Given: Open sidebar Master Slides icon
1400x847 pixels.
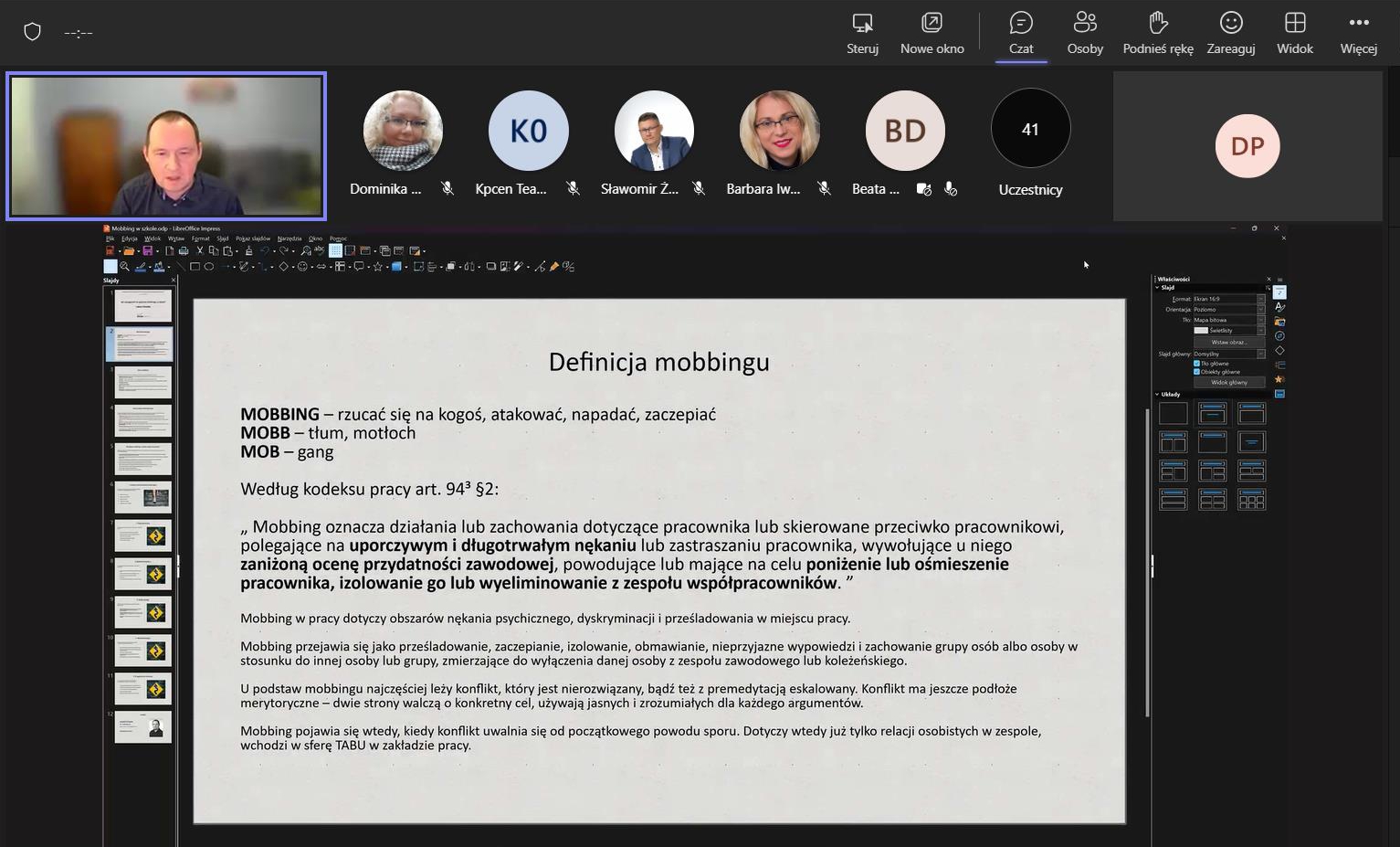Looking at the screenshot, I should point(1279,394).
